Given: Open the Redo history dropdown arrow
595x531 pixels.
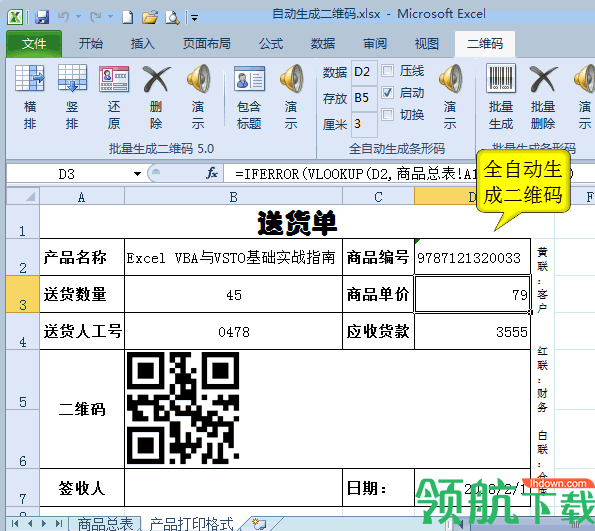Looking at the screenshot, I should coord(110,17).
